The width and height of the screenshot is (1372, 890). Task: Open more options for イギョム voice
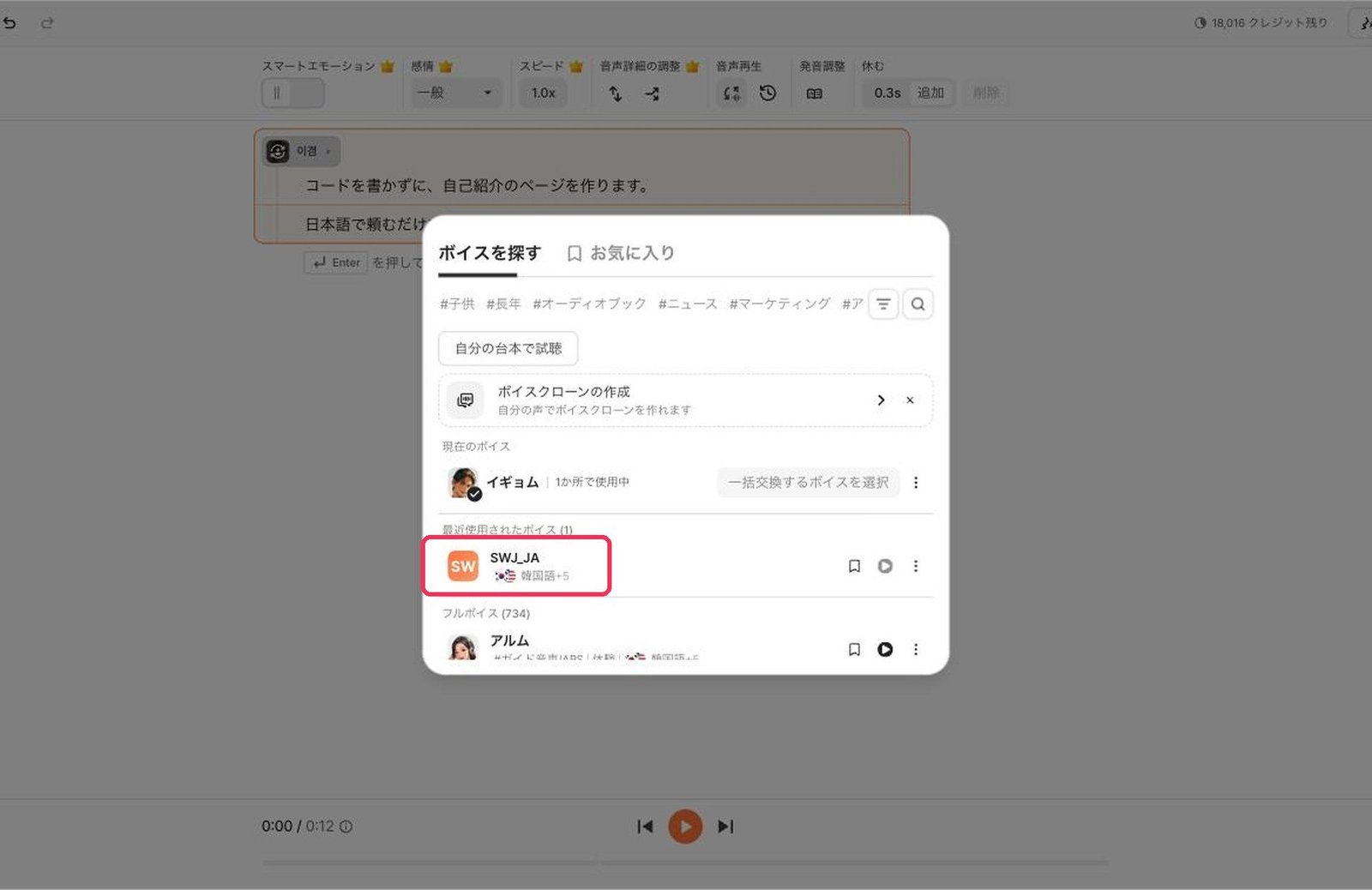pos(916,483)
